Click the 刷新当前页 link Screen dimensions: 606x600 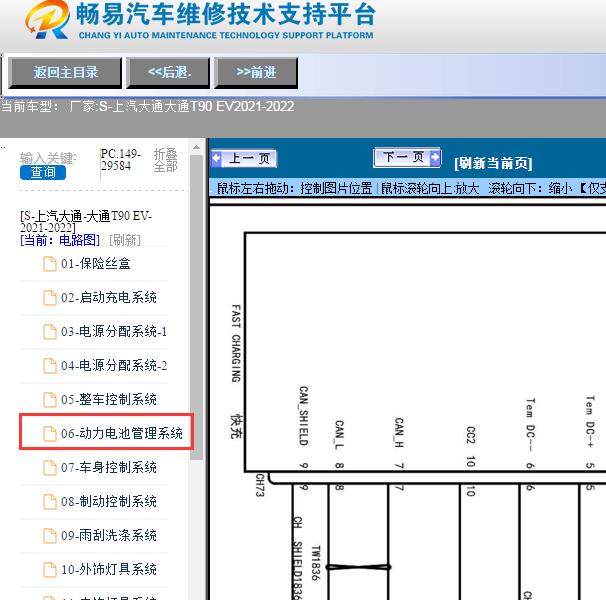(x=493, y=163)
